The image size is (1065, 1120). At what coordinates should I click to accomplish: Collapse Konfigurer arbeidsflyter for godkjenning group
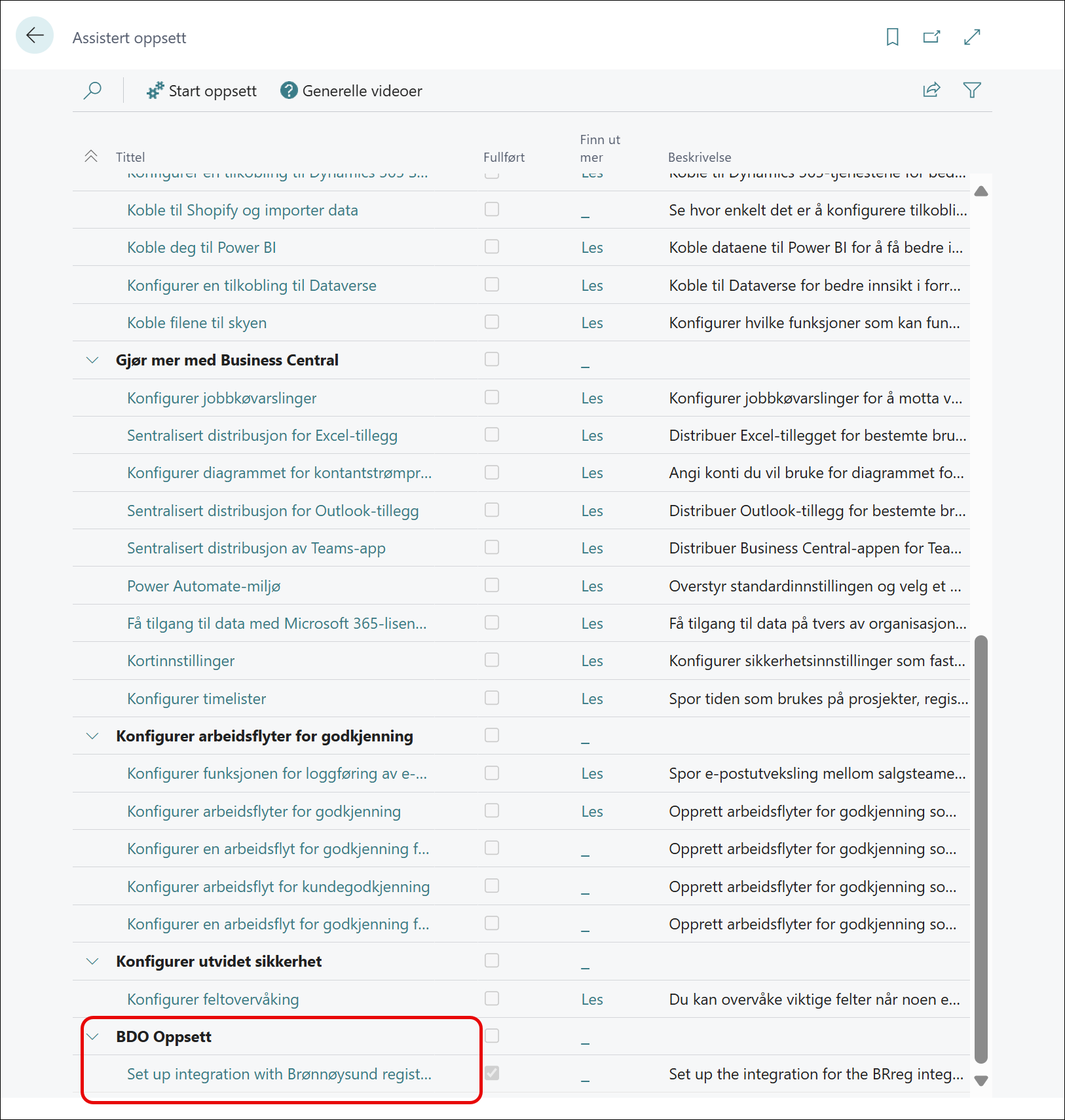(92, 736)
